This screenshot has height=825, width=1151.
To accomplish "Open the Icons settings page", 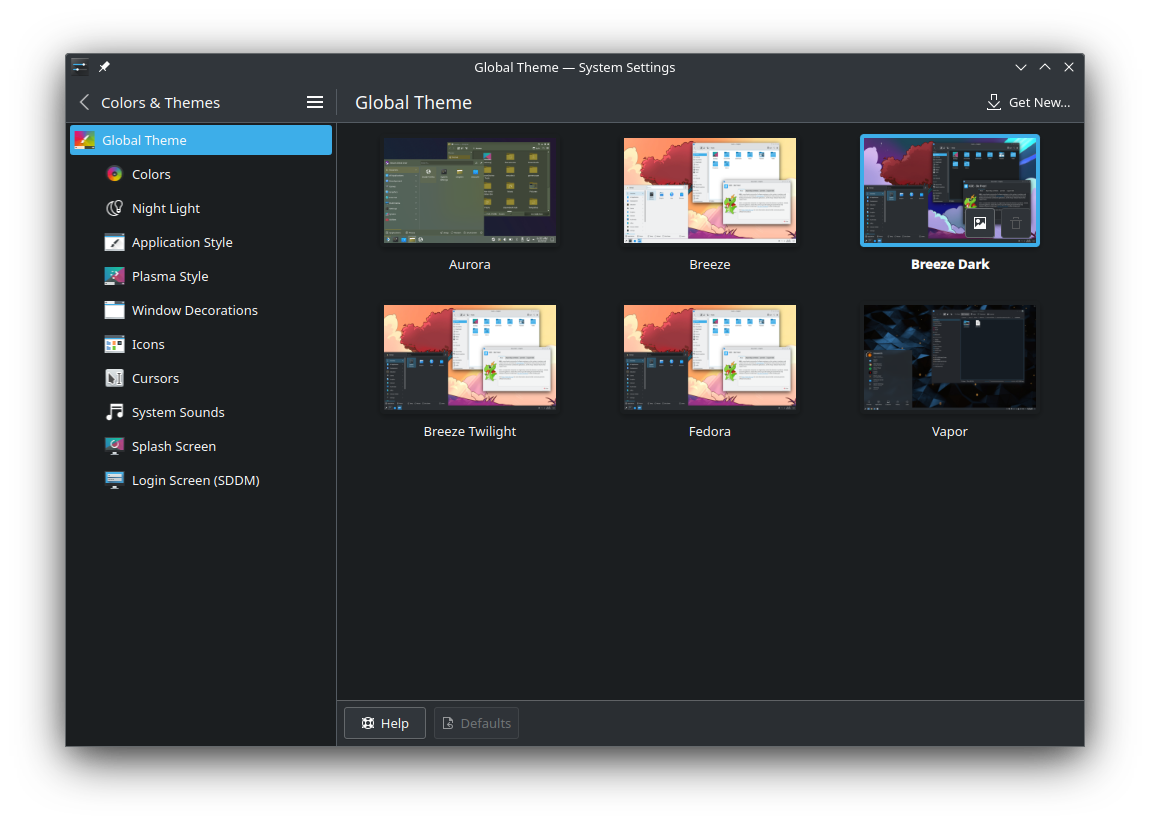I will point(201,344).
